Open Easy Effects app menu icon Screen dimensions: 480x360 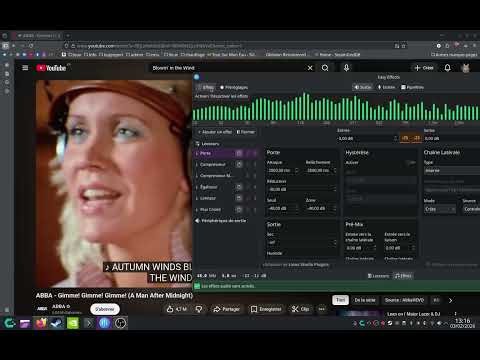(197, 77)
